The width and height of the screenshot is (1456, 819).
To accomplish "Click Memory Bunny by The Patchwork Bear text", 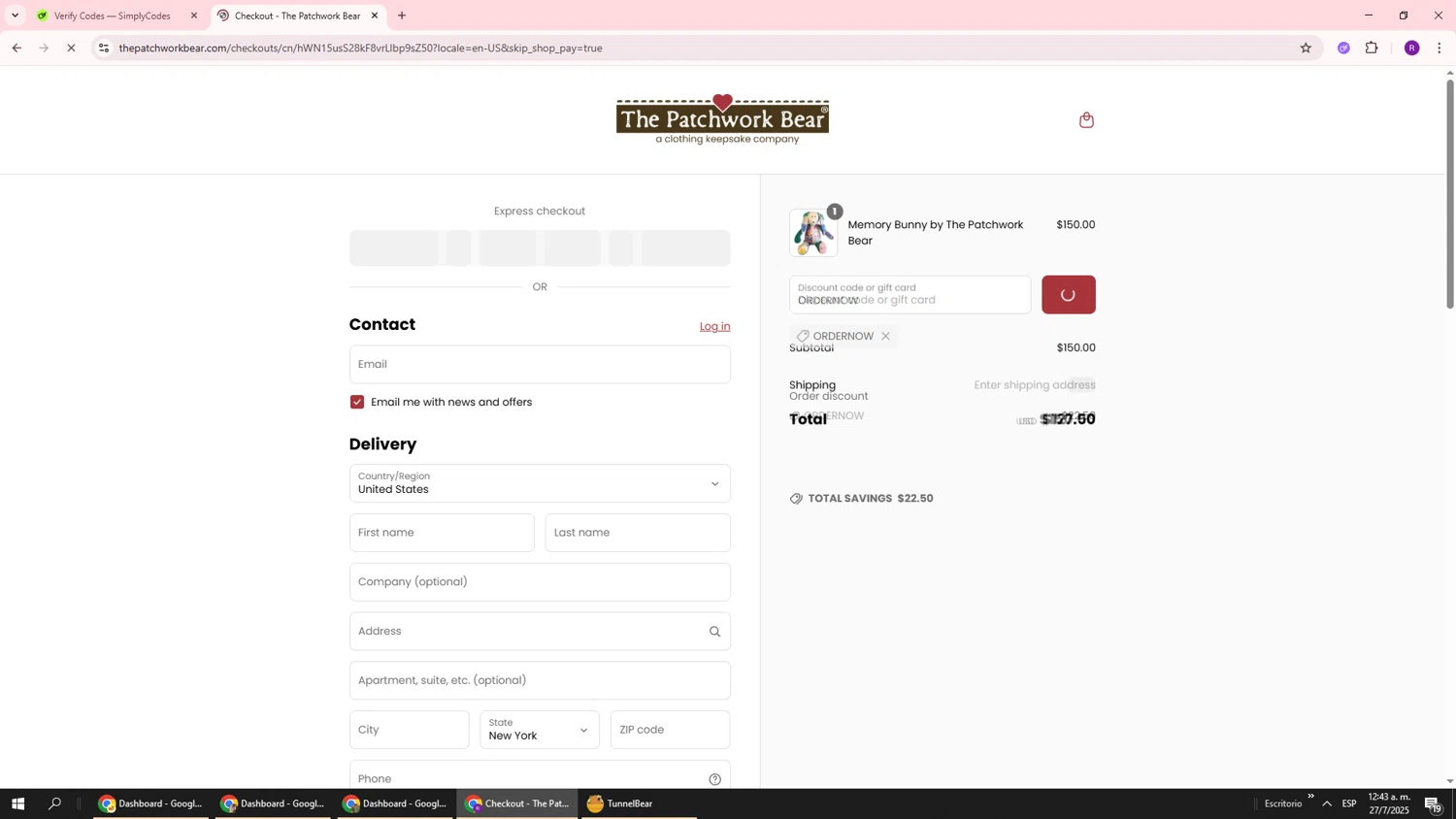I will click(936, 233).
